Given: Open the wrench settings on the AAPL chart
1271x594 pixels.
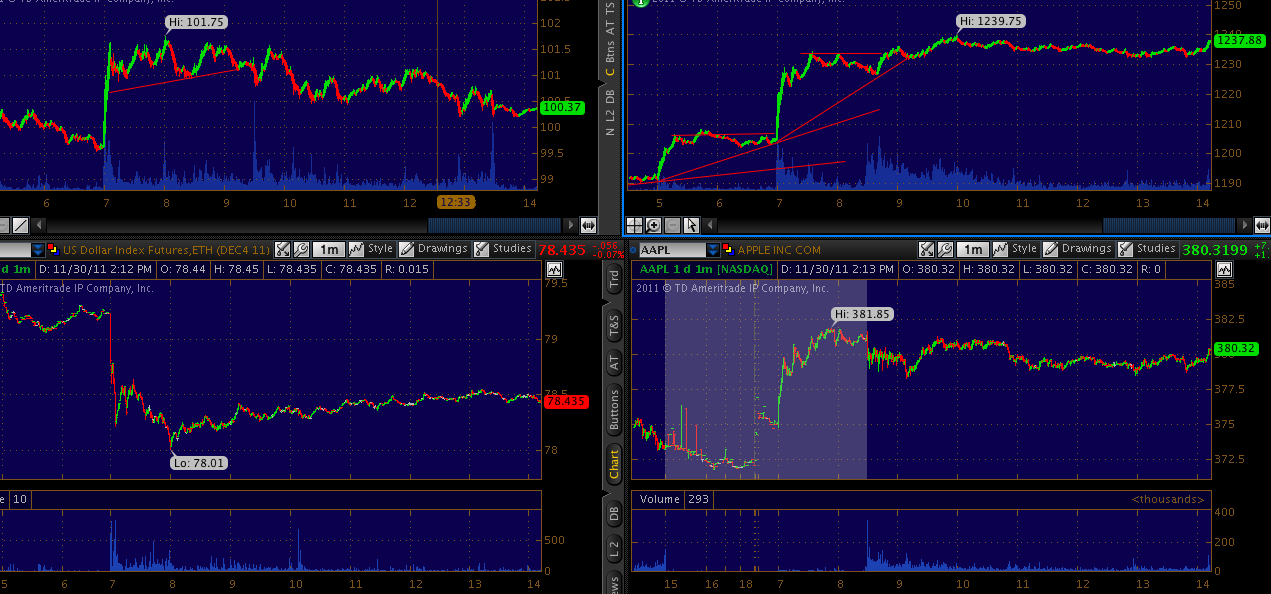Looking at the screenshot, I should pos(945,249).
